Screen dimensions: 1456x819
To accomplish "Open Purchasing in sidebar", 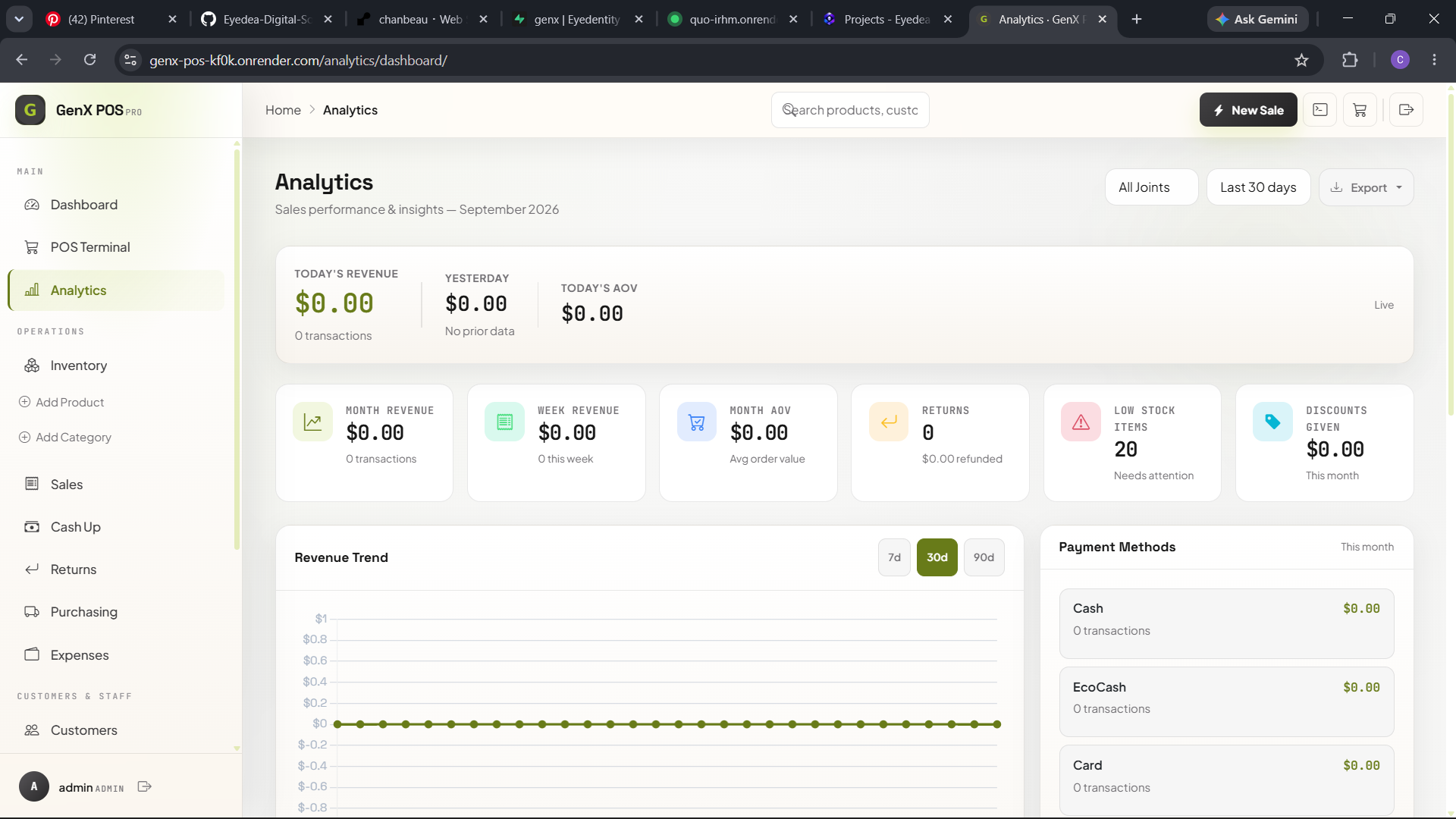I will 116,612.
